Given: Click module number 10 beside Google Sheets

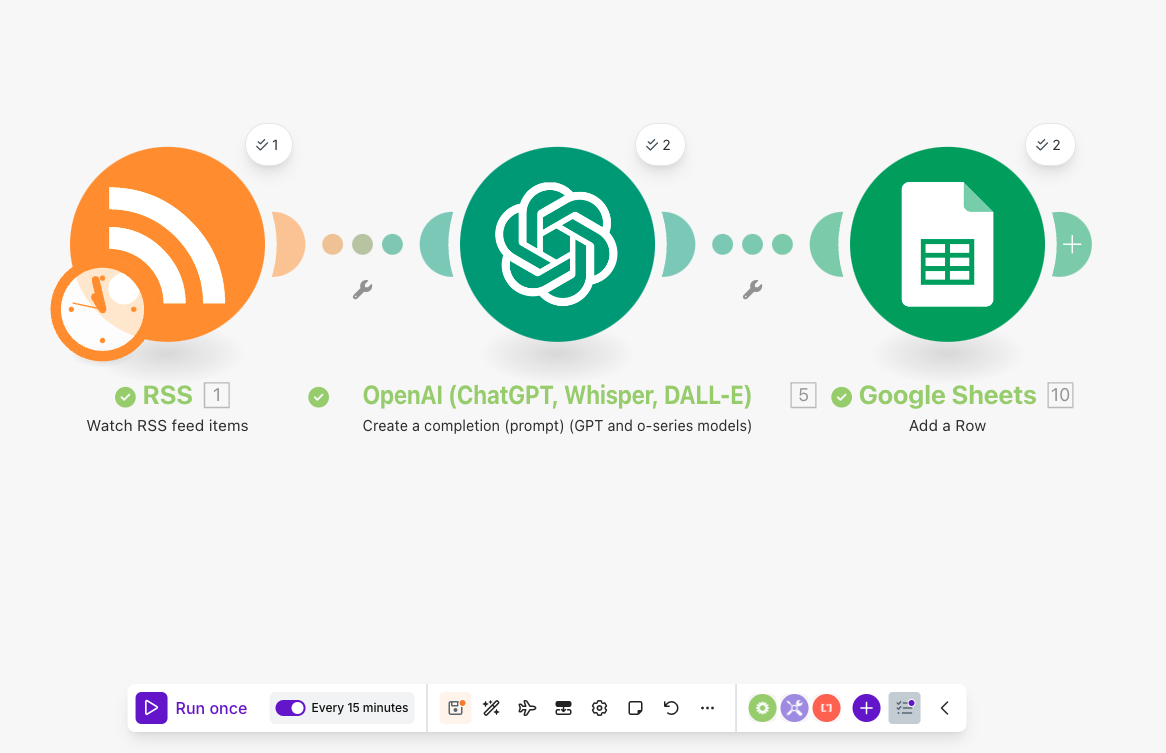Looking at the screenshot, I should (1060, 395).
